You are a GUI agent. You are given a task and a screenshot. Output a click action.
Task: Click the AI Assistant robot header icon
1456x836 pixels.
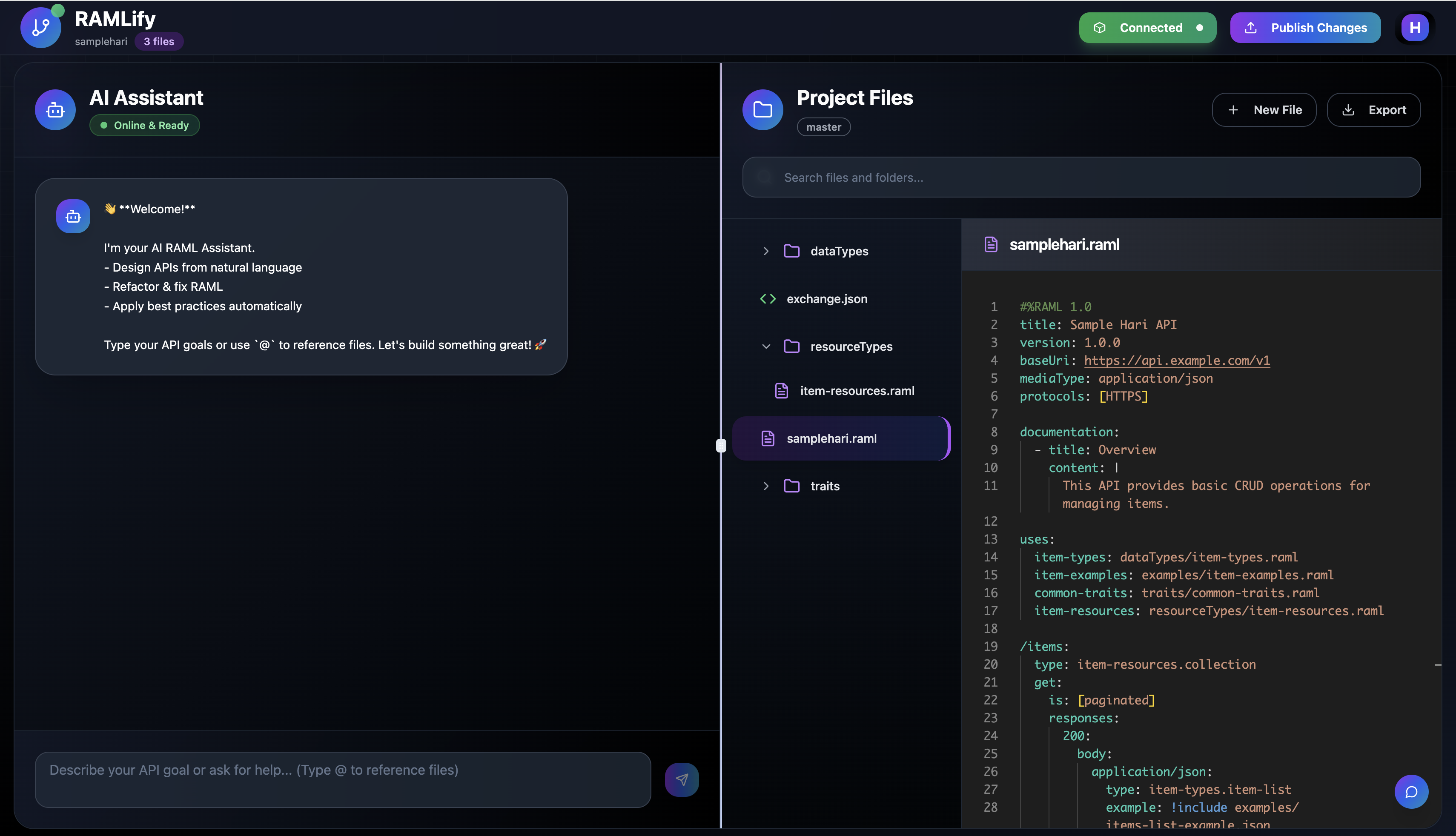[55, 110]
